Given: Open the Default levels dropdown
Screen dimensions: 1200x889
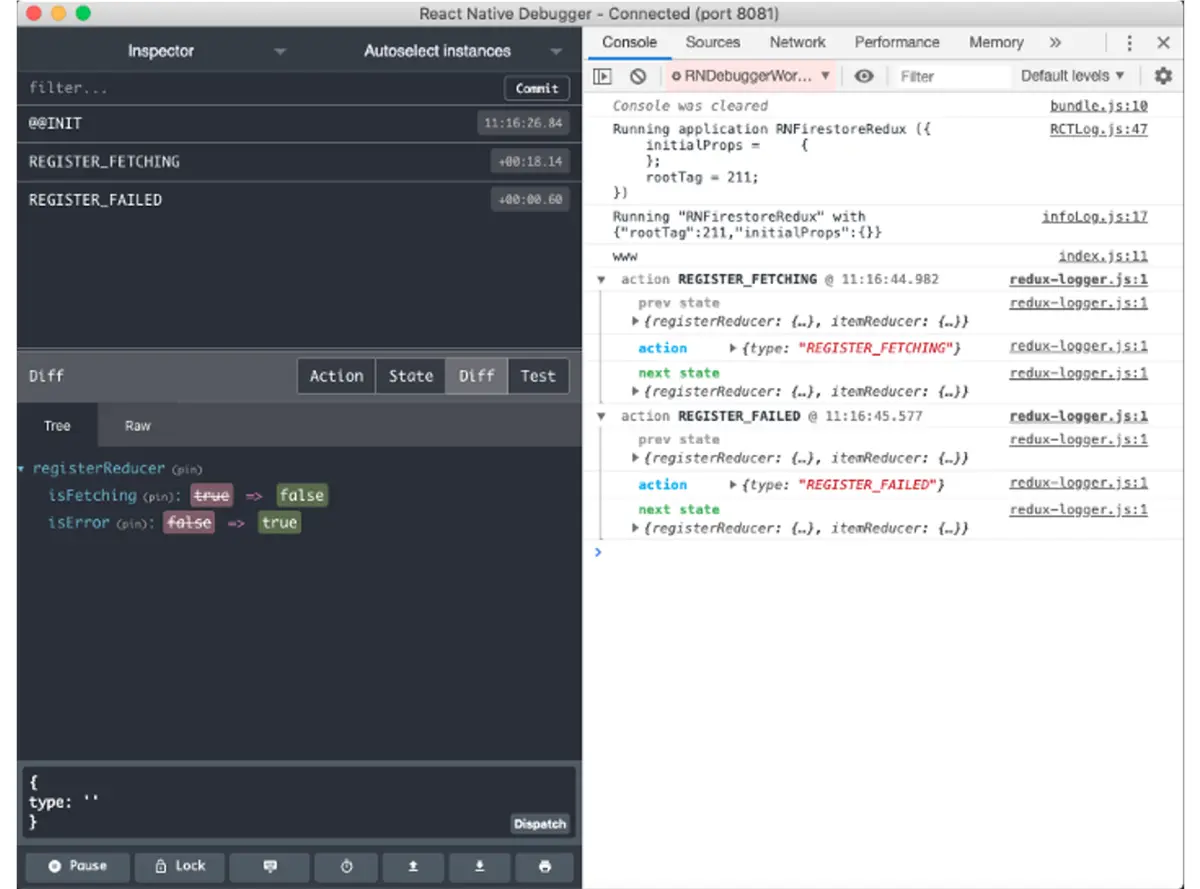Looking at the screenshot, I should (x=1072, y=75).
